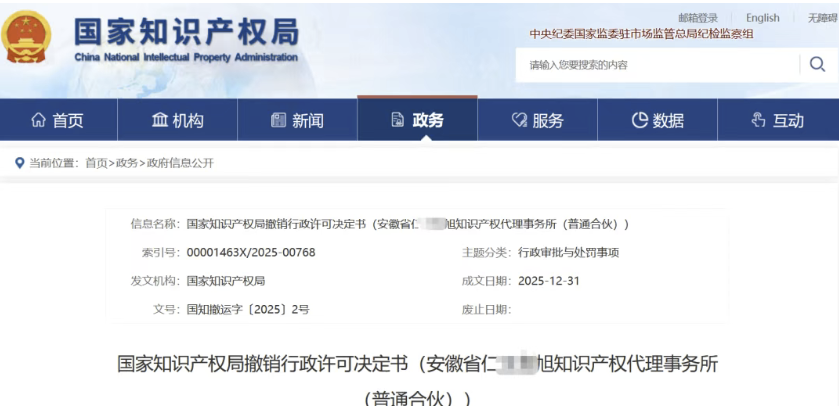The width and height of the screenshot is (839, 406).
Task: Click the location pin icon before 当前位置
Action: coord(19,163)
